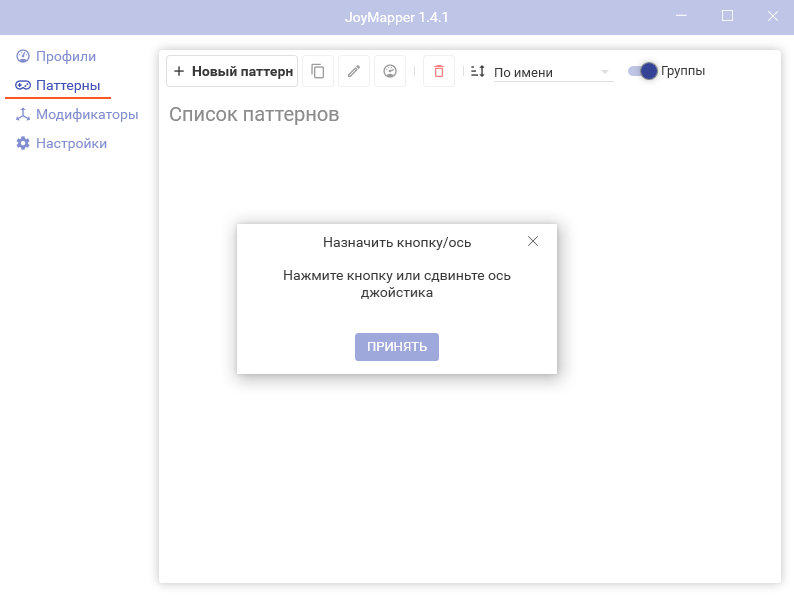
Task: Open the Модификаторы section
Action: tap(86, 114)
